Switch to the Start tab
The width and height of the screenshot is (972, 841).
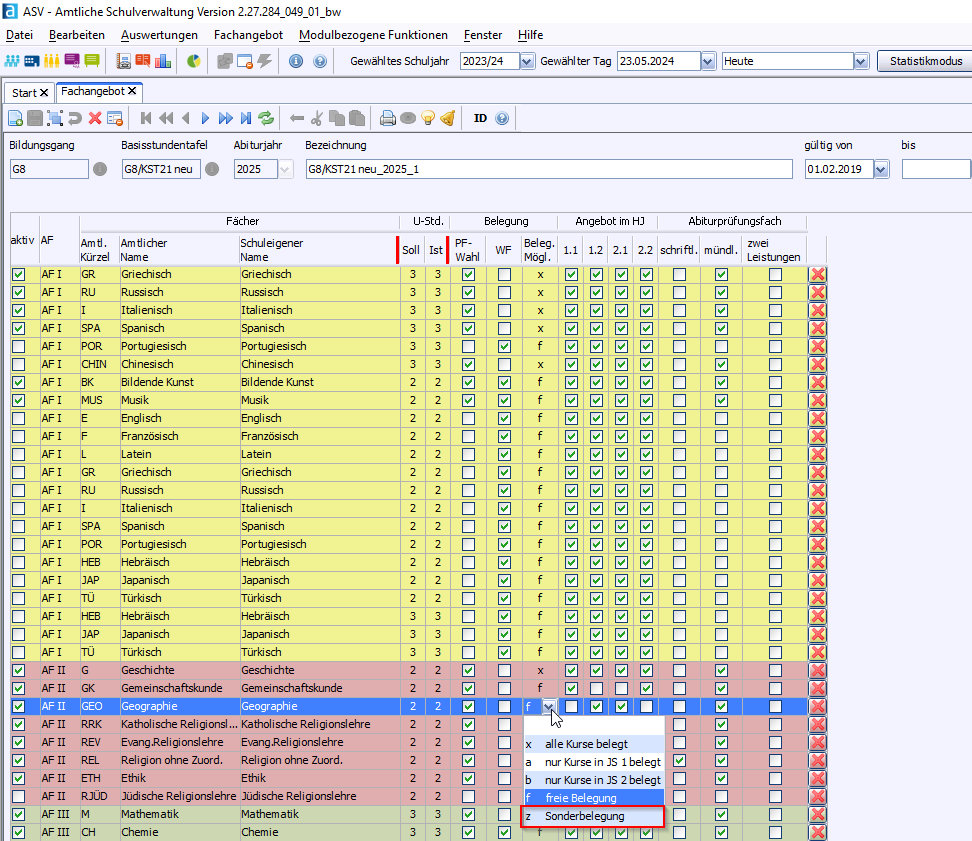tap(24, 92)
